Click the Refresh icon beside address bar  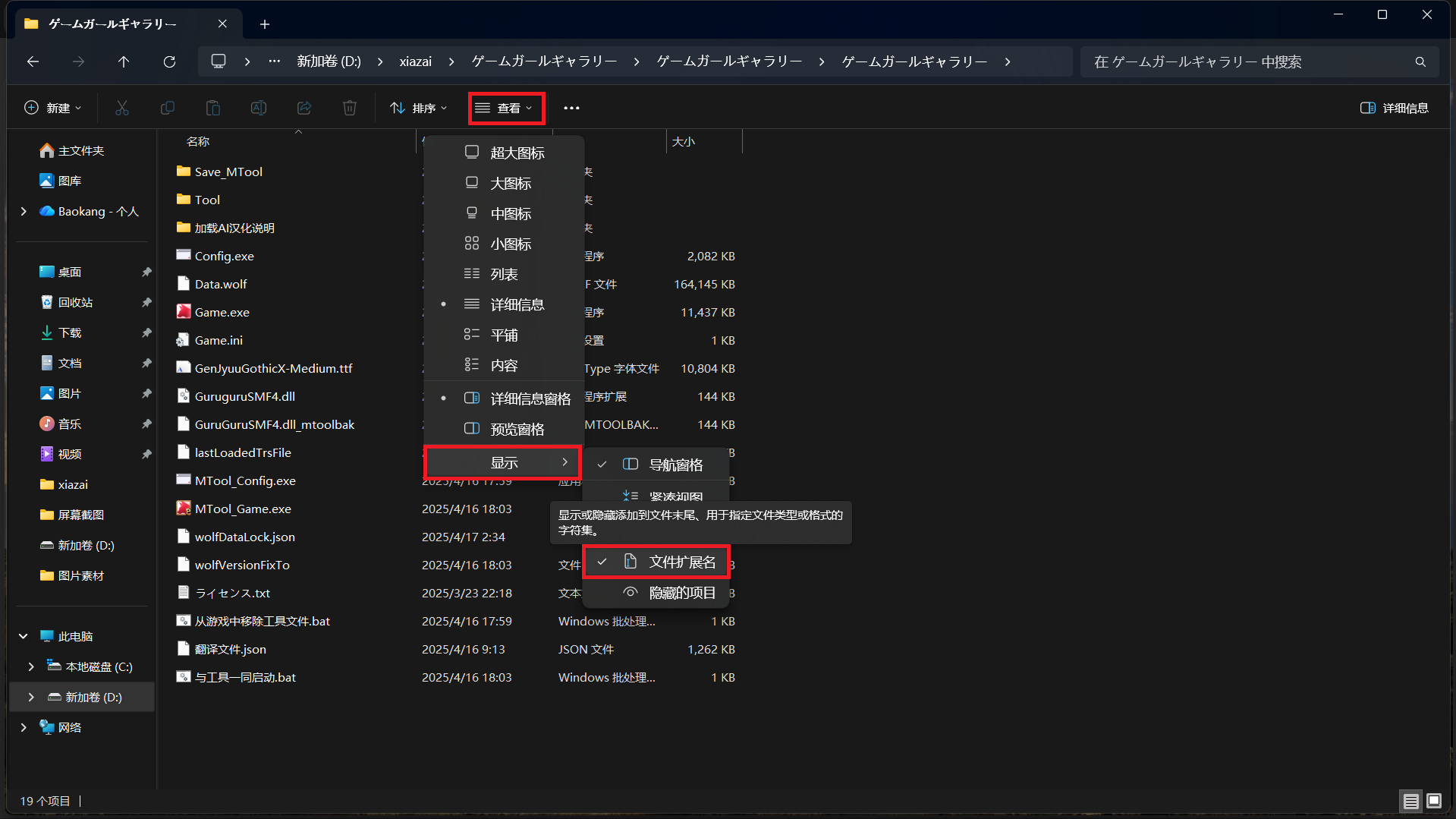pos(169,61)
